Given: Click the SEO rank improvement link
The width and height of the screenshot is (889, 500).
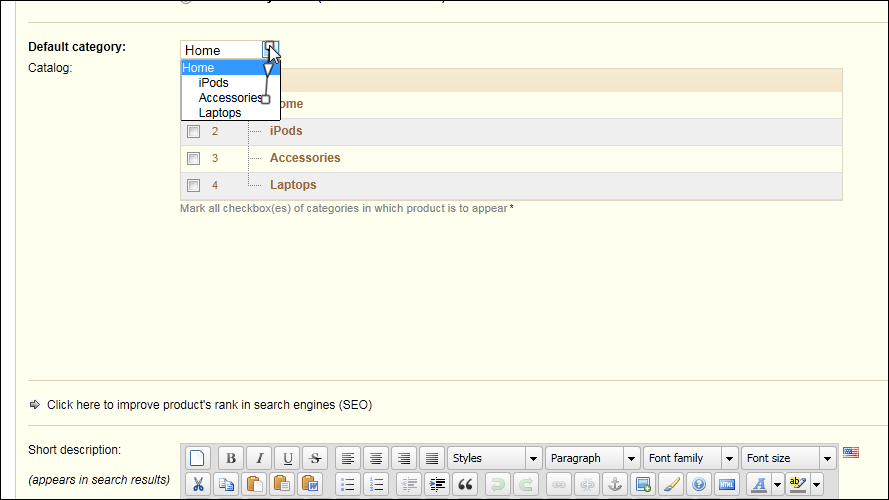Looking at the screenshot, I should click(209, 405).
